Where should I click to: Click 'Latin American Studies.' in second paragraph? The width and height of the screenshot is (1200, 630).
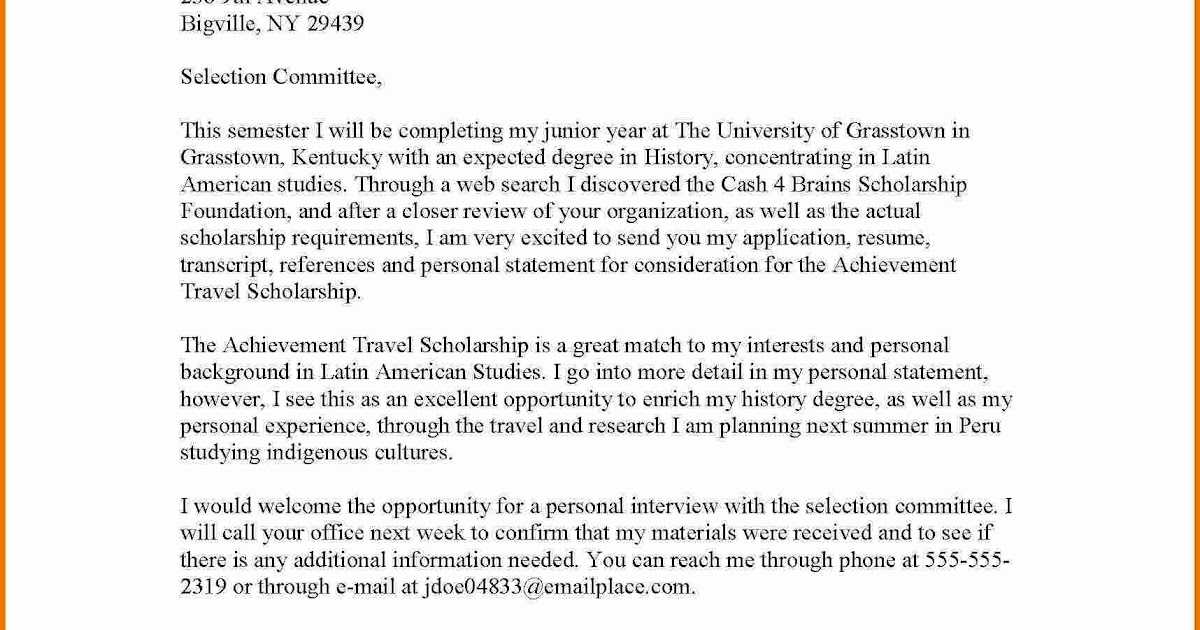(433, 372)
